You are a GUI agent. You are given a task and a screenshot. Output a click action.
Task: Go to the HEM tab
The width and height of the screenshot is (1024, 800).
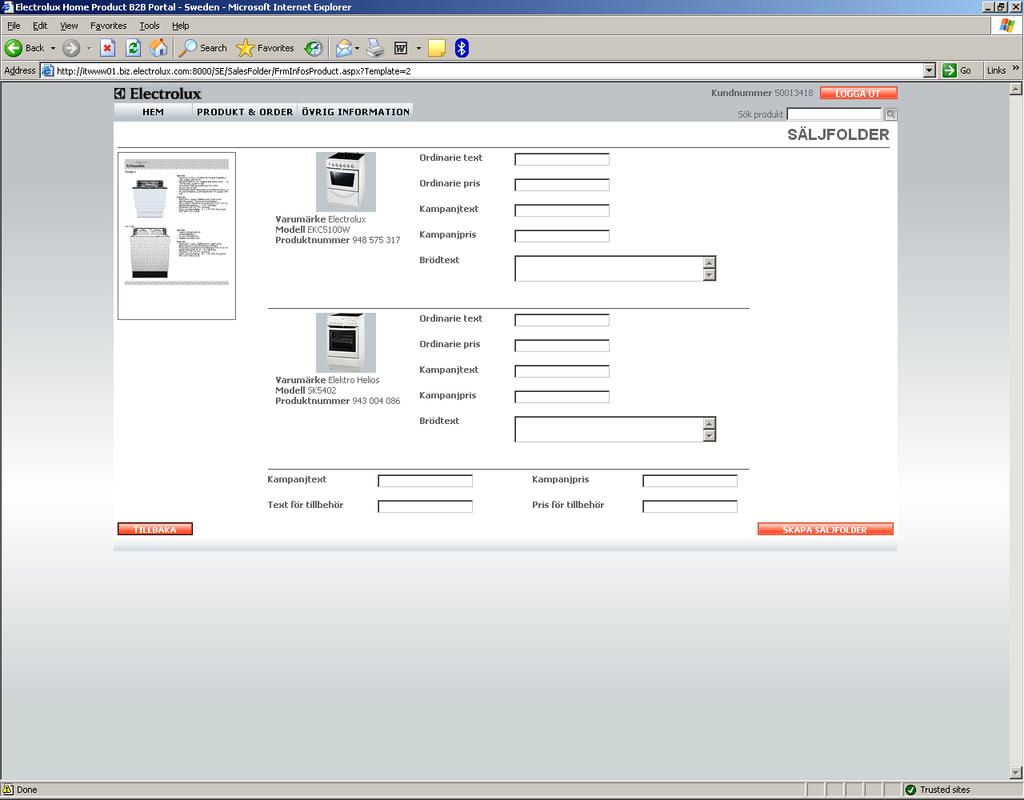point(153,112)
